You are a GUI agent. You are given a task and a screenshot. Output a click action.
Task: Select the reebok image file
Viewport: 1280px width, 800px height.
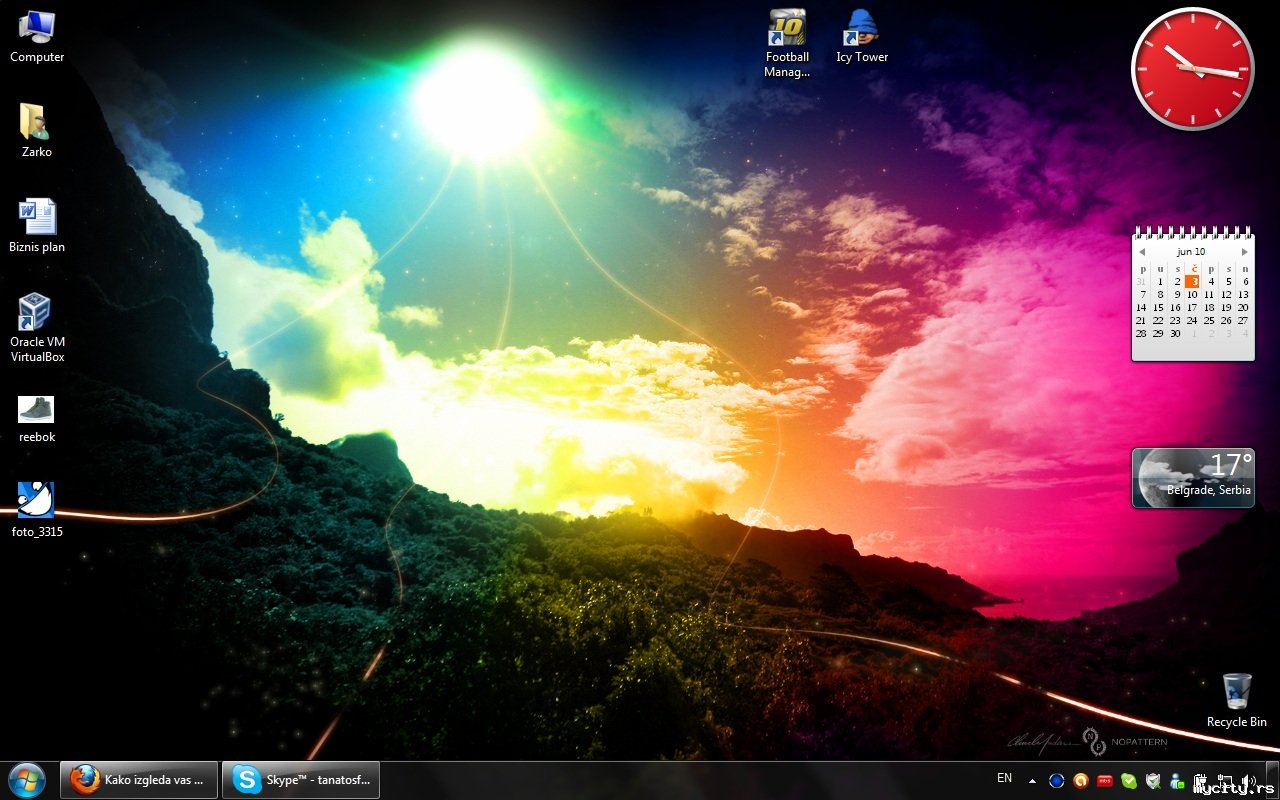(x=37, y=419)
